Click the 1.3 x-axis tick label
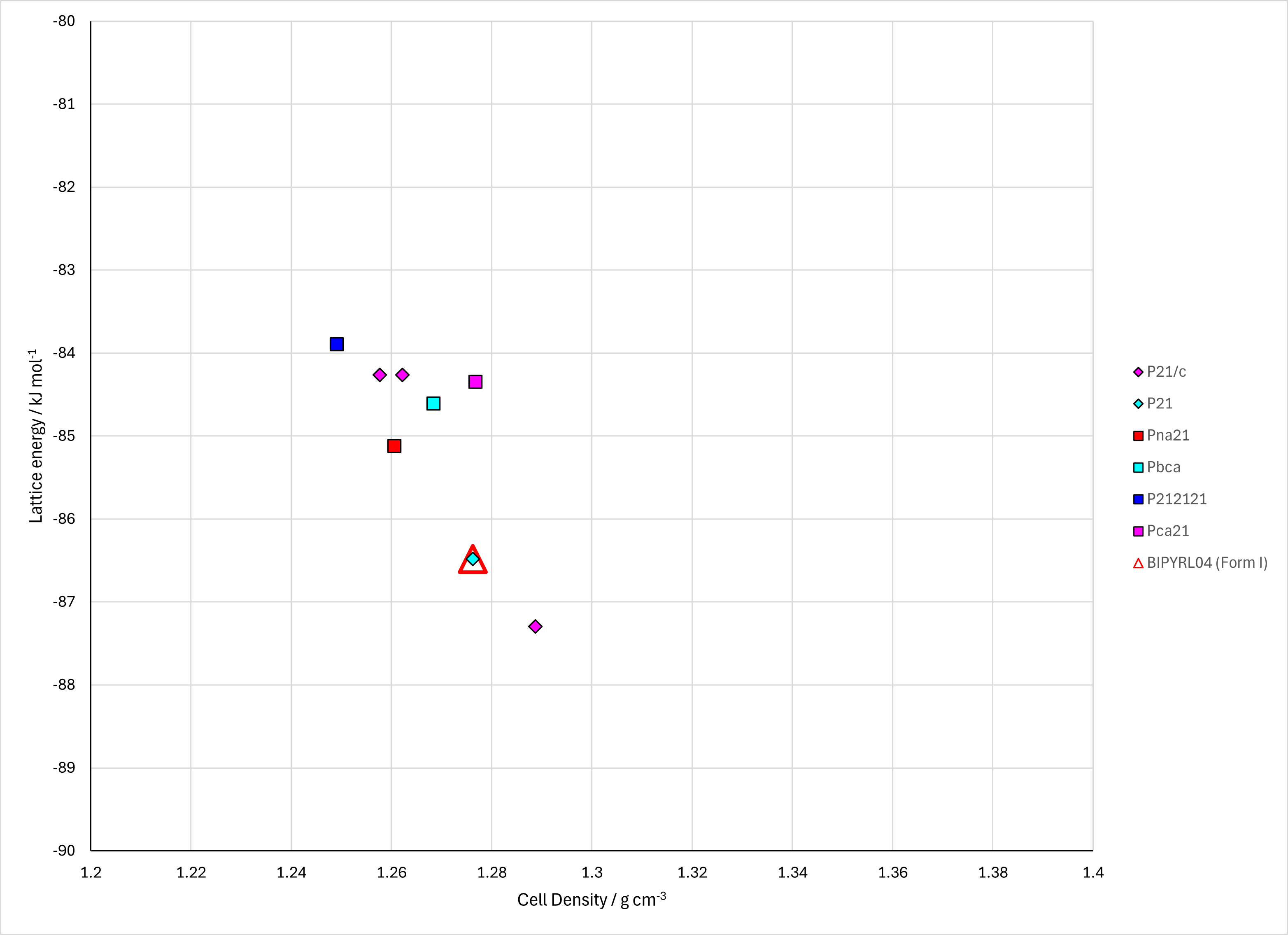The width and height of the screenshot is (1288, 935). click(592, 872)
